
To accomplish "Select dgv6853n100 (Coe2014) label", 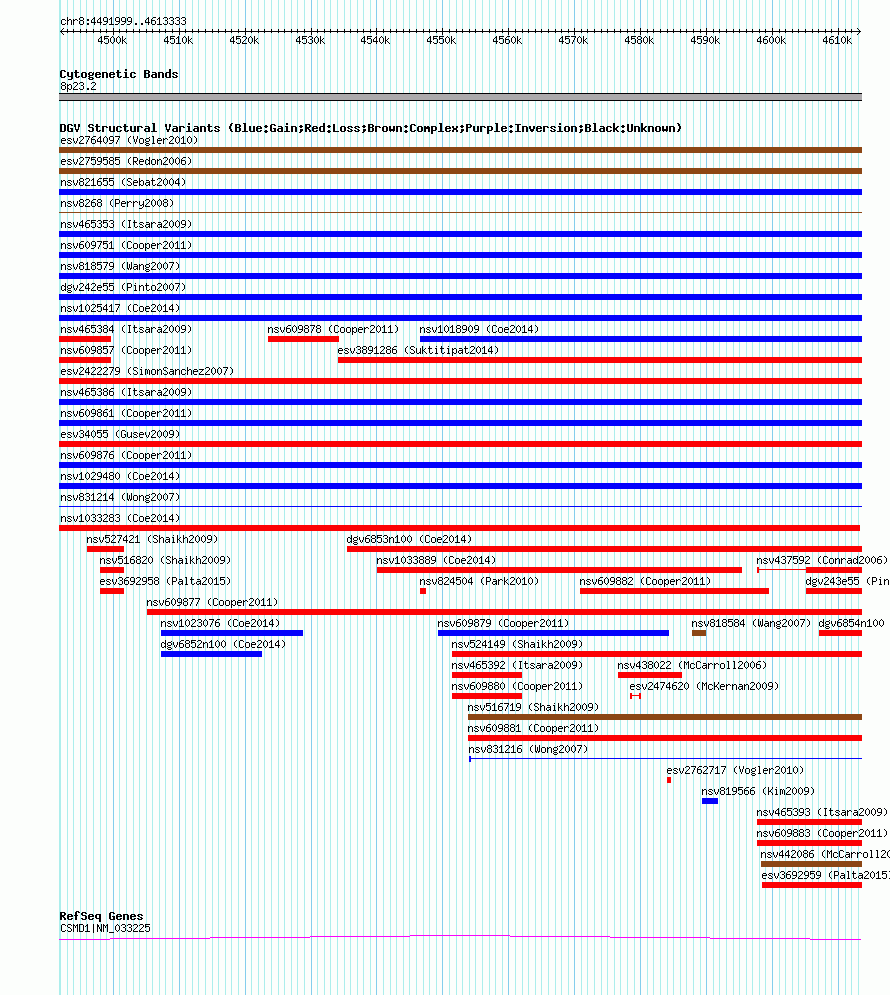I will tap(409, 539).
